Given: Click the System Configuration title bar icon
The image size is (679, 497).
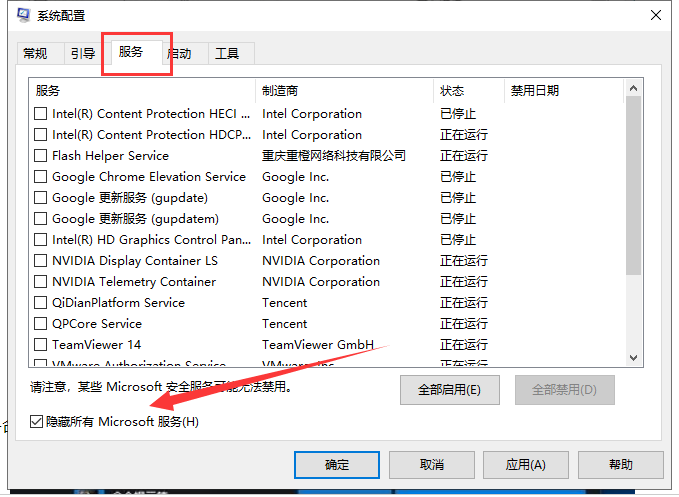Looking at the screenshot, I should click(x=22, y=16).
